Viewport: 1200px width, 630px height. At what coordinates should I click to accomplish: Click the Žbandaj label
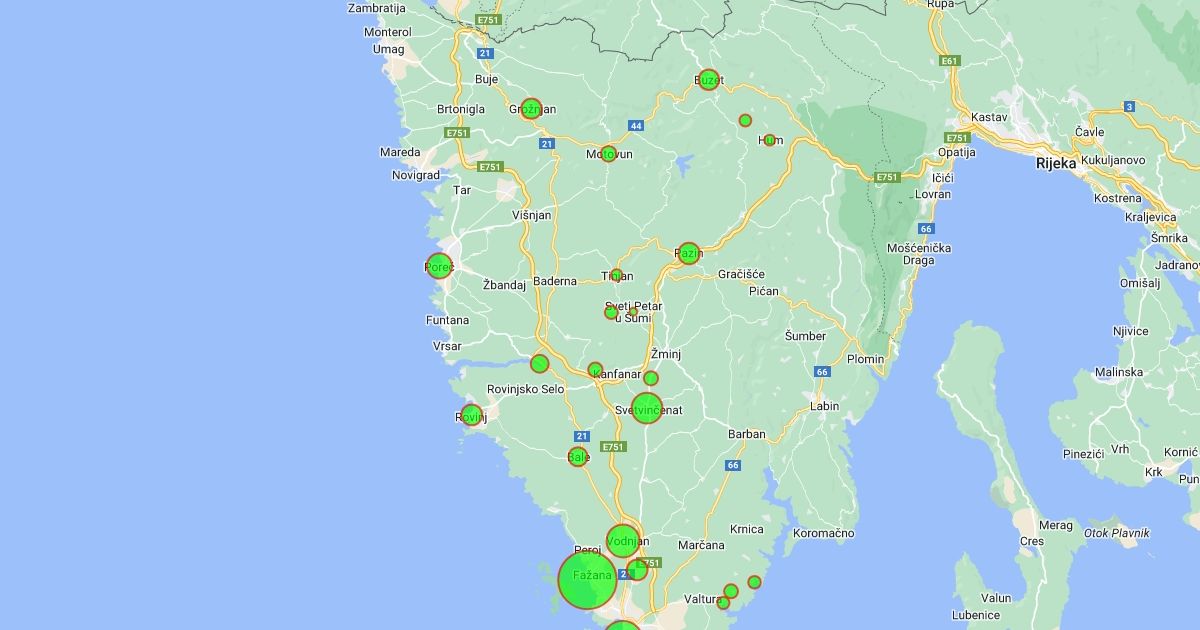click(504, 285)
